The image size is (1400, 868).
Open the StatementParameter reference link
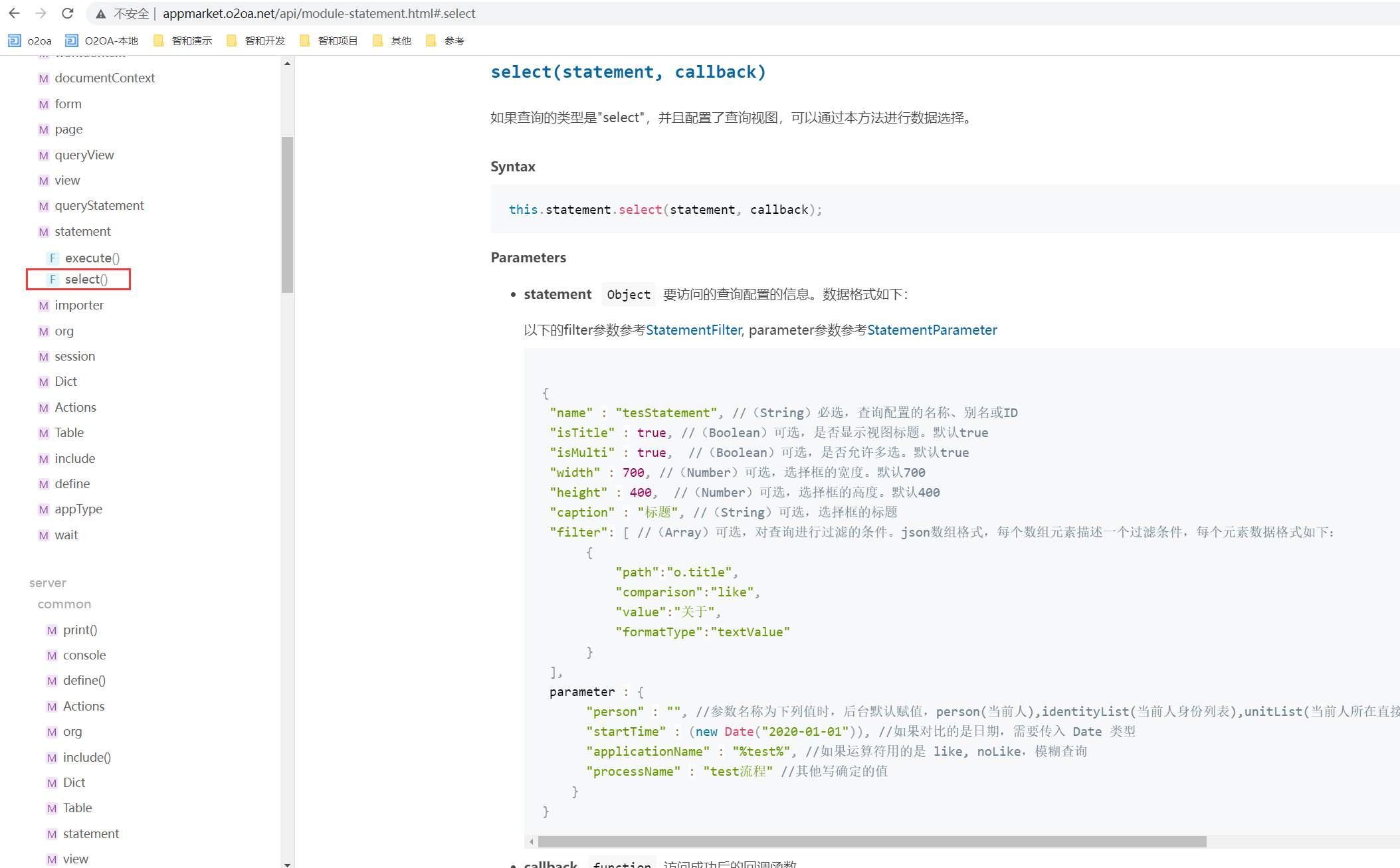point(932,330)
